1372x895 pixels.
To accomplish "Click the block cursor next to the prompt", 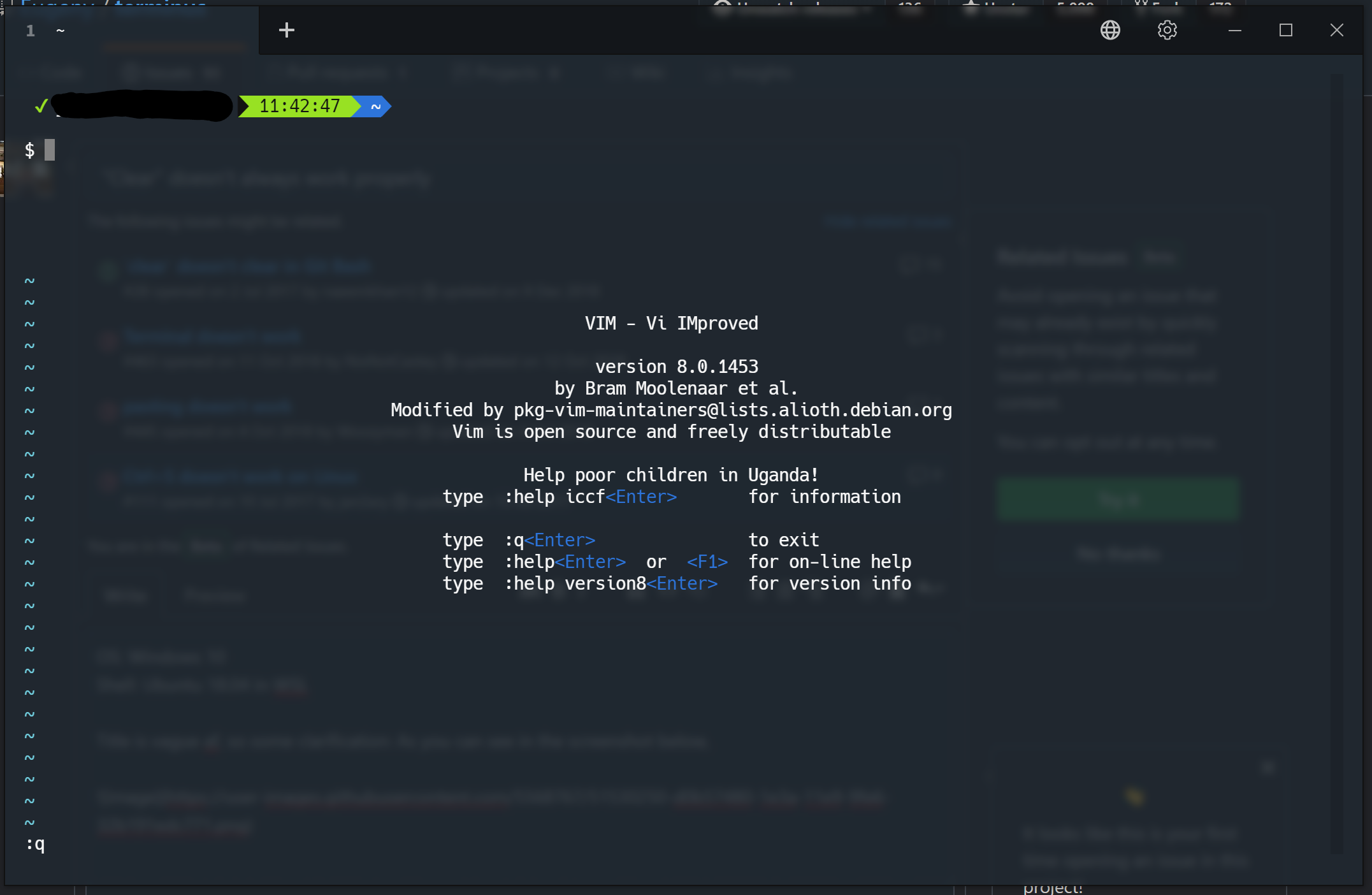I will (x=50, y=149).
